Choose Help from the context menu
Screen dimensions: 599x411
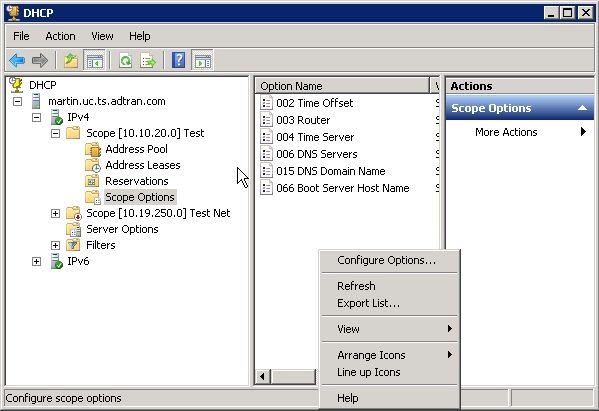(x=390, y=398)
